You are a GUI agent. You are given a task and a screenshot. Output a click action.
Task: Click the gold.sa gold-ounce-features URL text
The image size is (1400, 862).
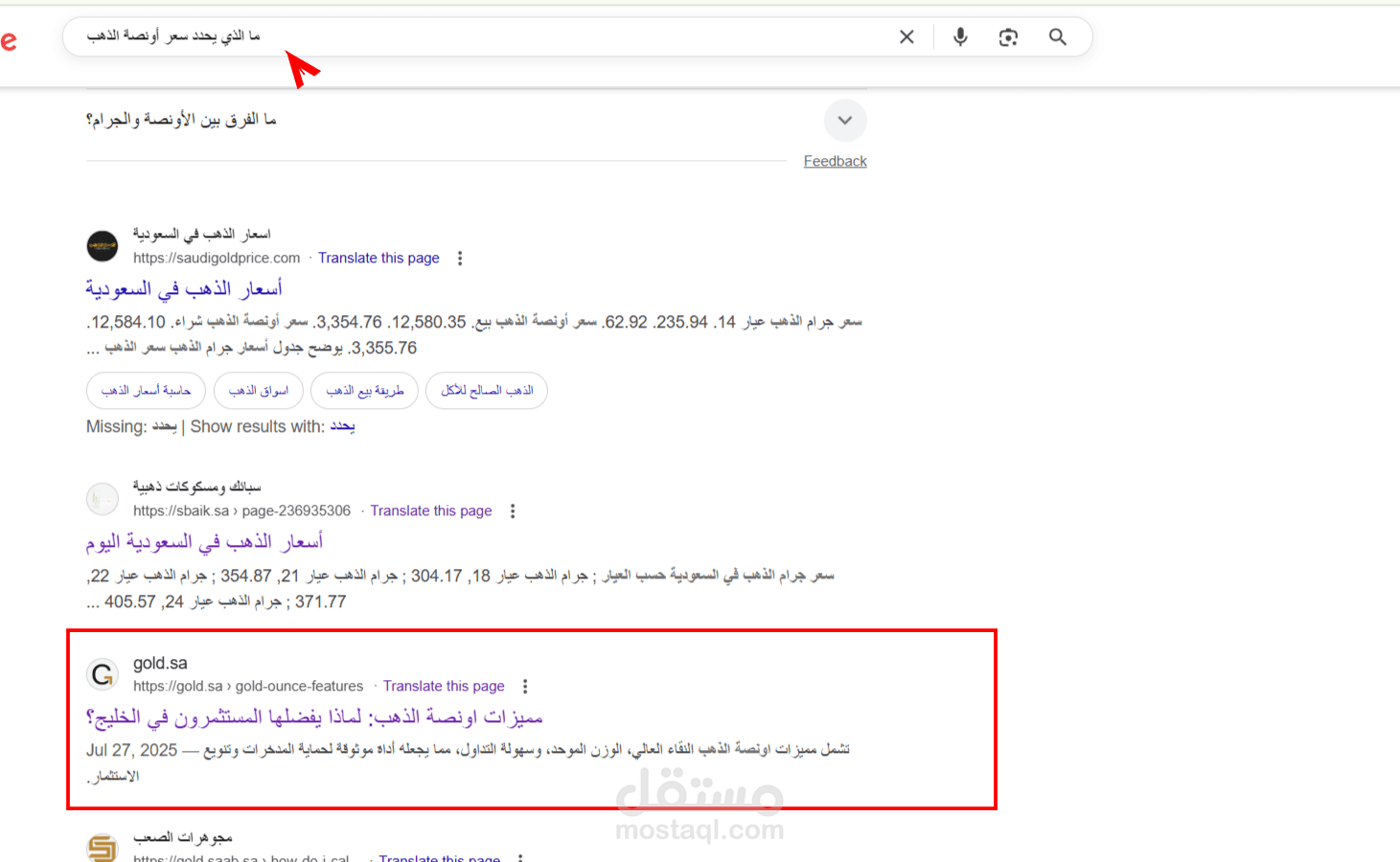[x=248, y=686]
